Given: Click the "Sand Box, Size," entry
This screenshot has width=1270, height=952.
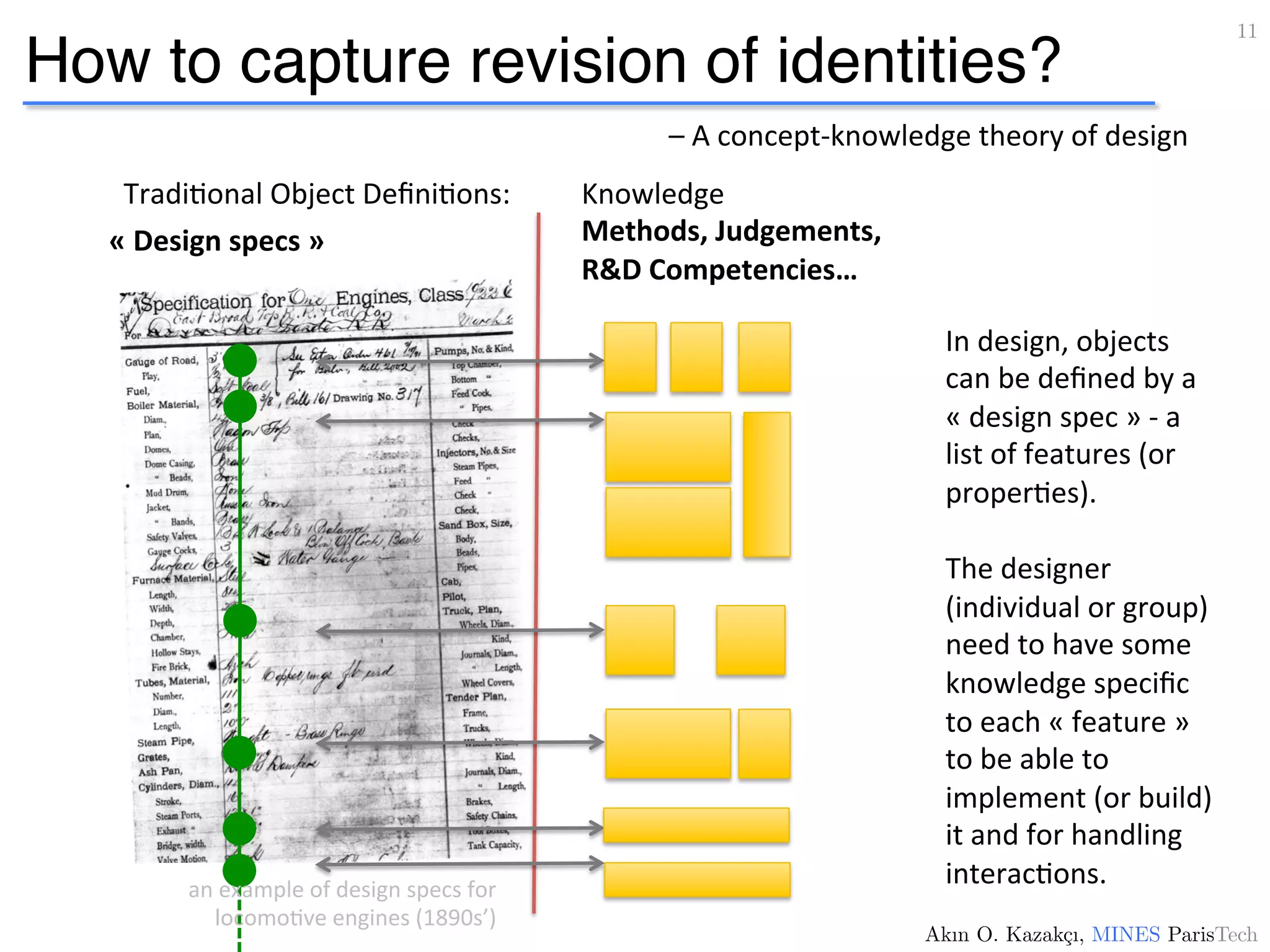Looking at the screenshot, I should [x=476, y=524].
